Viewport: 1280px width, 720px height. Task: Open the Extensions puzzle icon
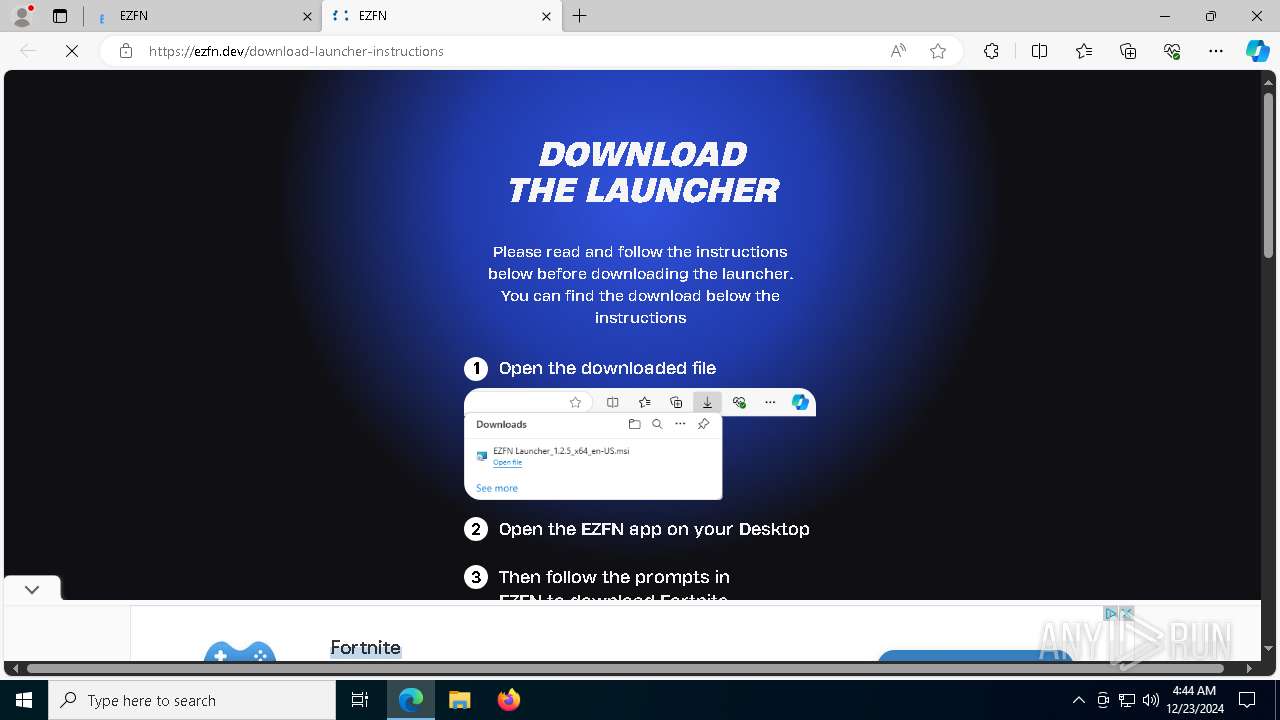991,51
